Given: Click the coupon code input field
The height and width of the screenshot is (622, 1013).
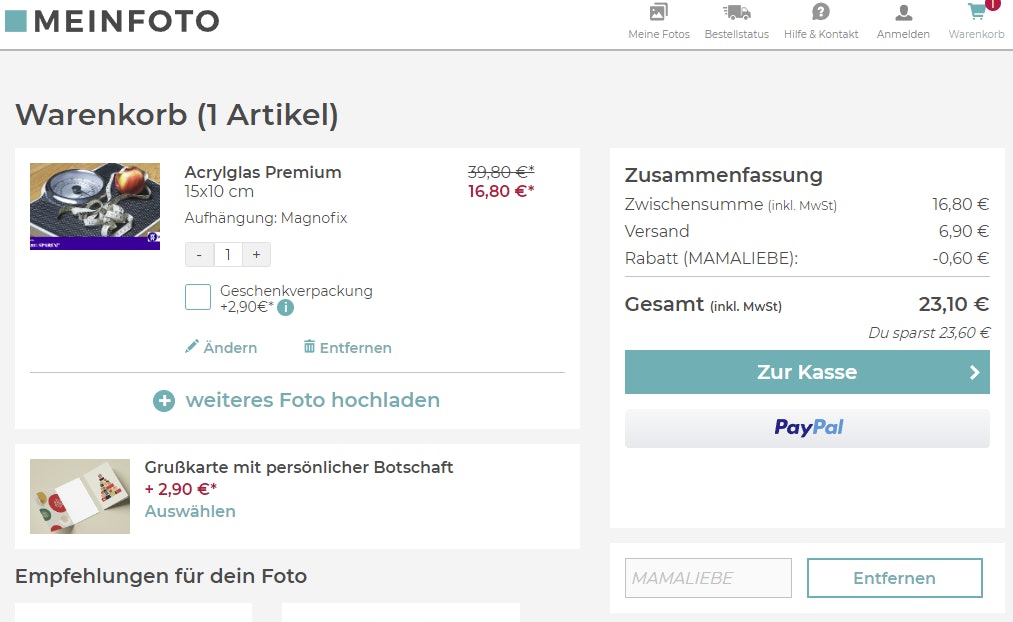Looking at the screenshot, I should [707, 577].
